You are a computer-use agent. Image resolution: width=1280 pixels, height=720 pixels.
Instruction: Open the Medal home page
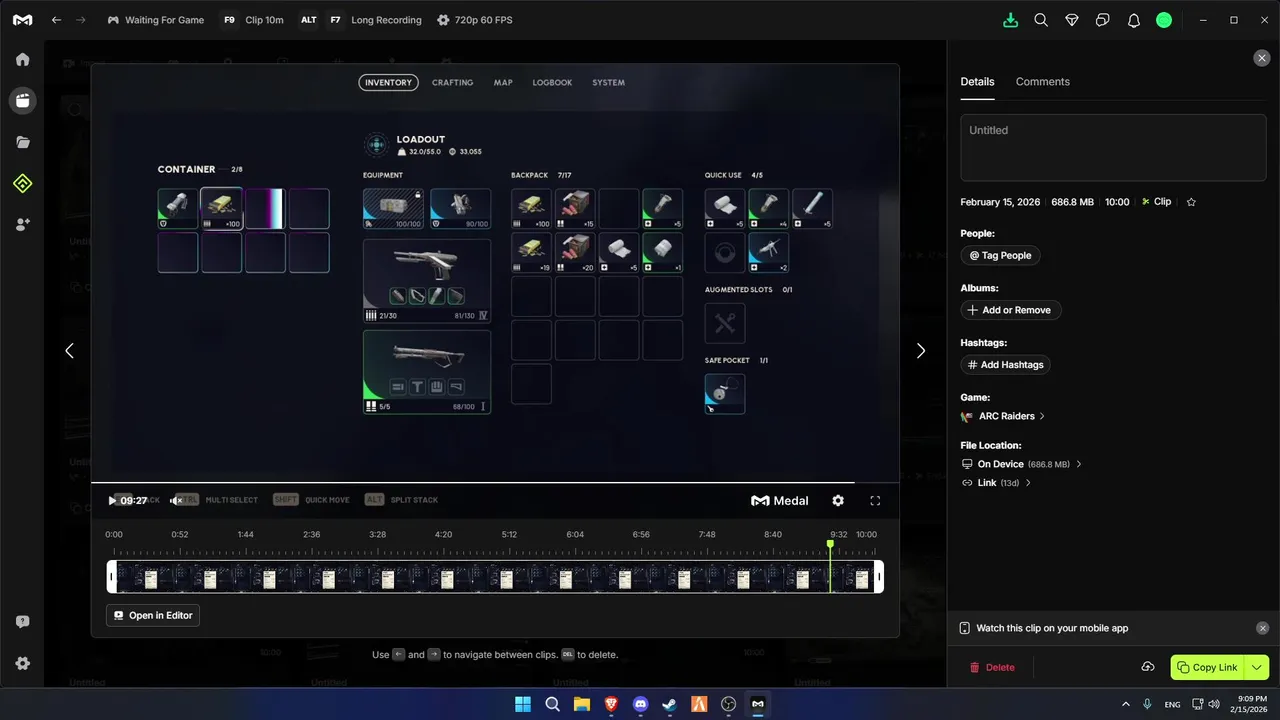(x=22, y=59)
